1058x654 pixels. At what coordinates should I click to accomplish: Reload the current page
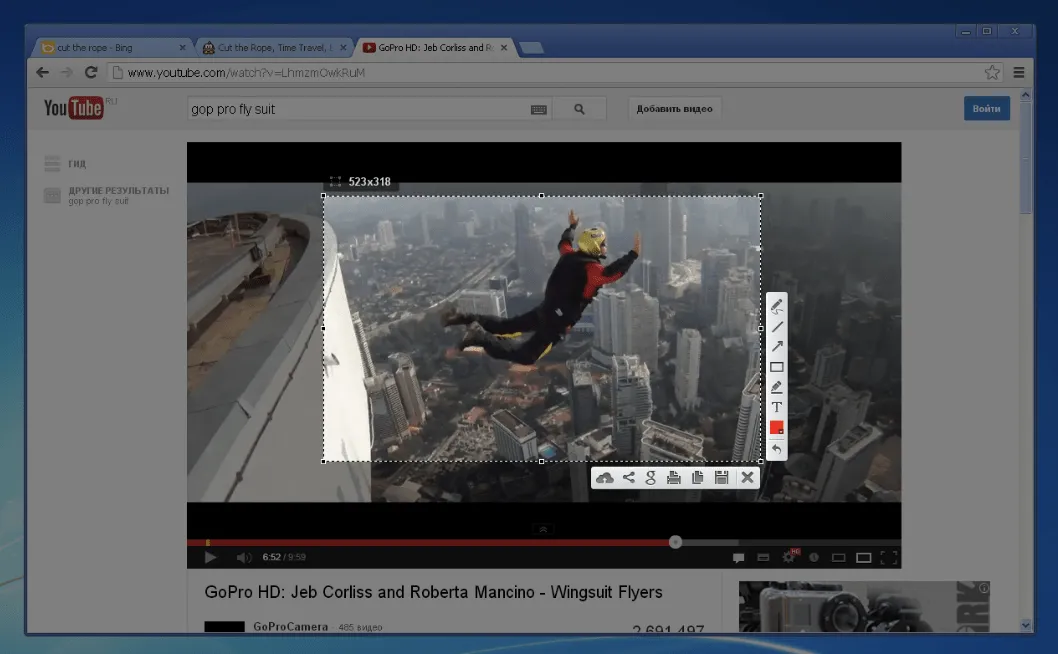click(x=91, y=72)
